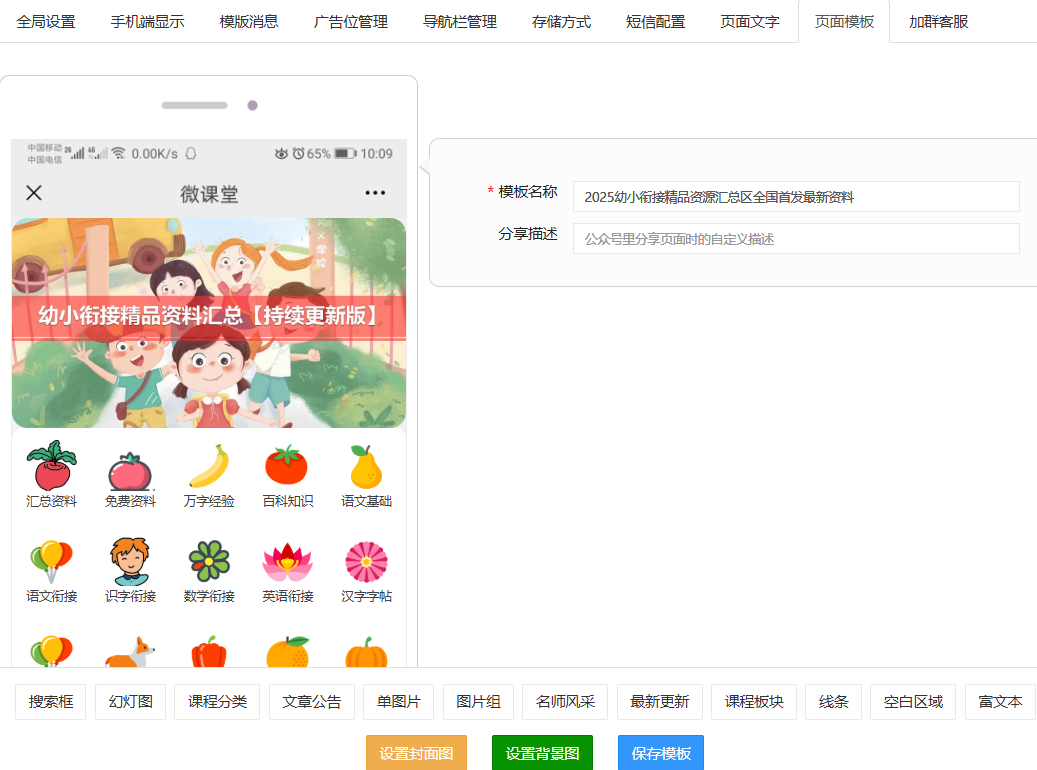Click the 汇总资料 radish icon

click(51, 466)
